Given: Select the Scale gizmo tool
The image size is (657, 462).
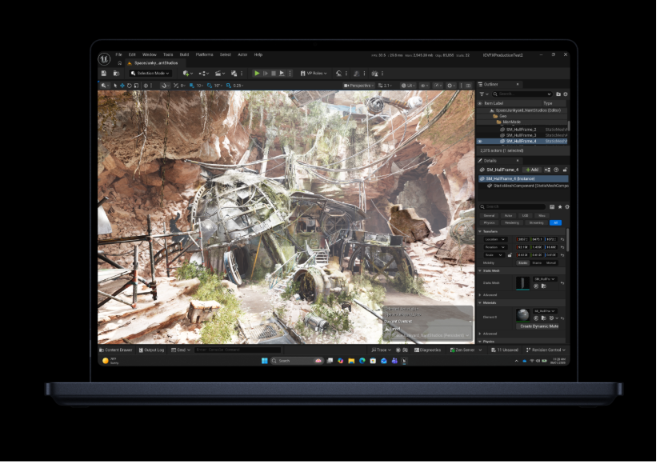Looking at the screenshot, I should pos(136,85).
